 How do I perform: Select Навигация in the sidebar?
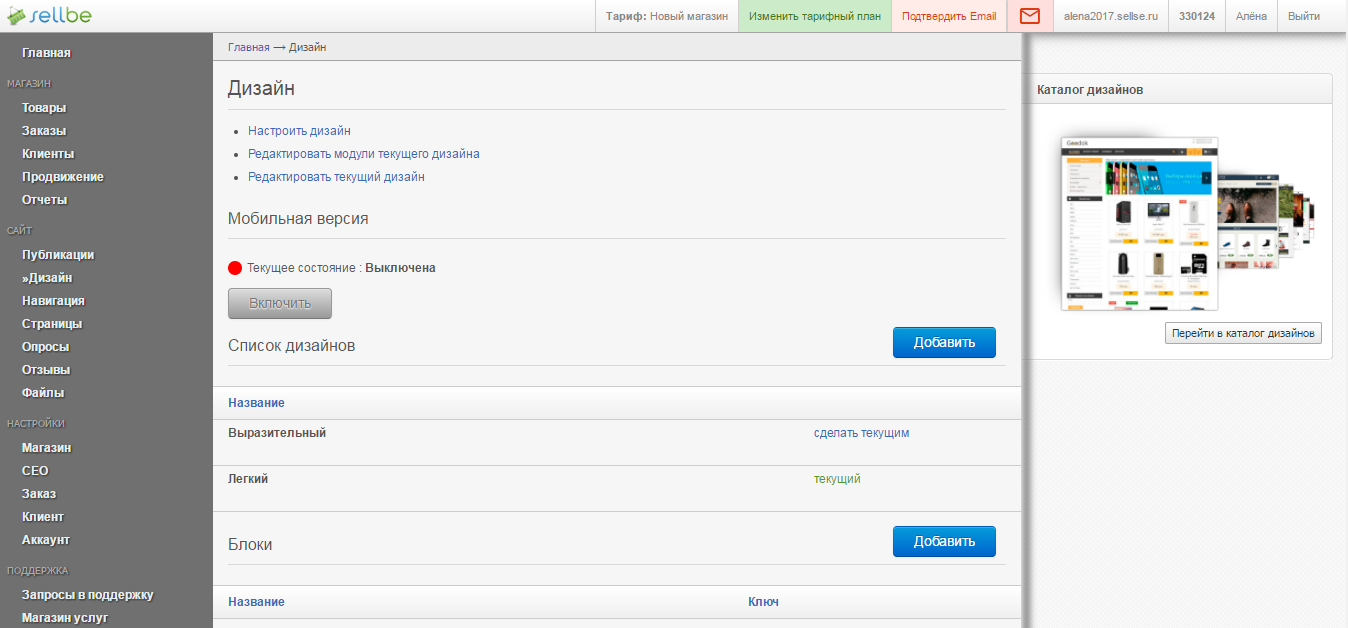53,301
